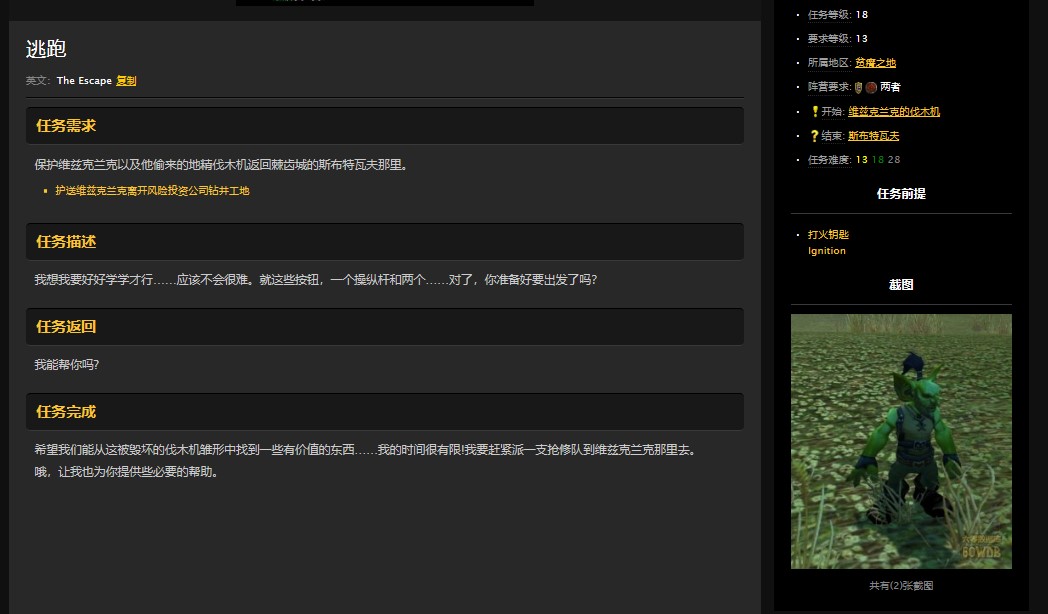Click the yellow question mark quest end icon
The width and height of the screenshot is (1048, 614).
click(814, 136)
